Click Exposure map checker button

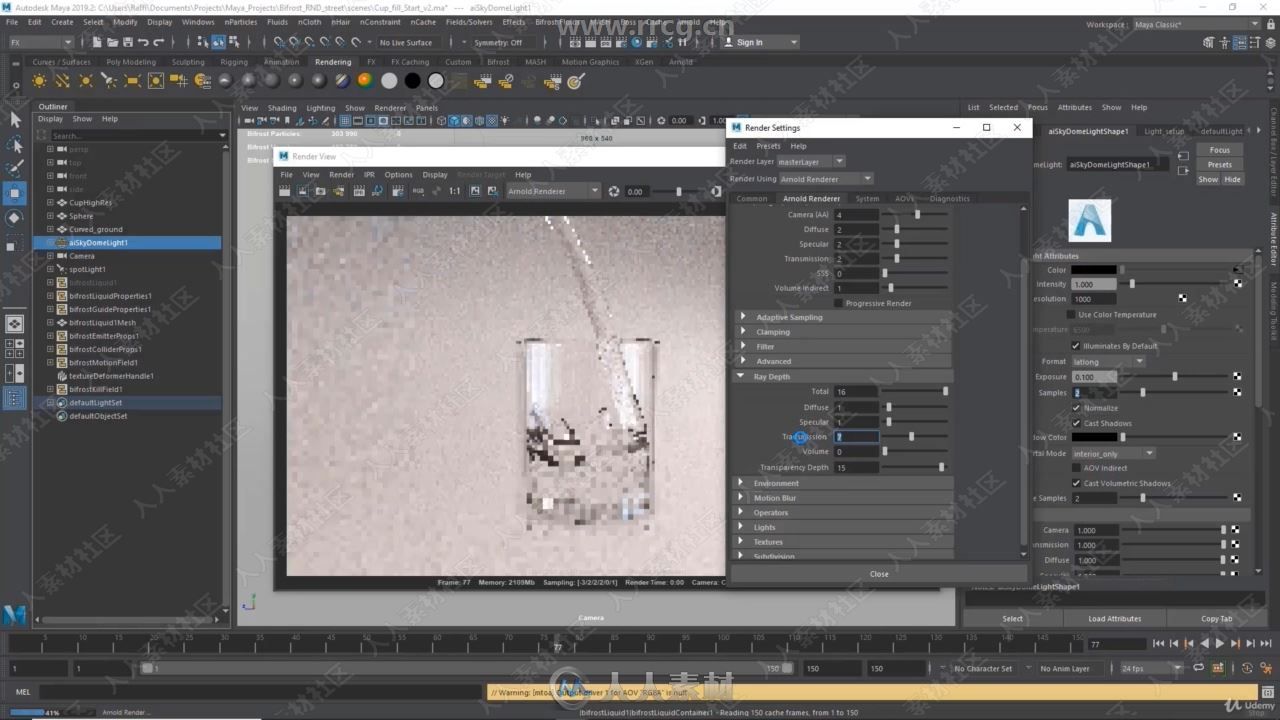[x=1237, y=377]
